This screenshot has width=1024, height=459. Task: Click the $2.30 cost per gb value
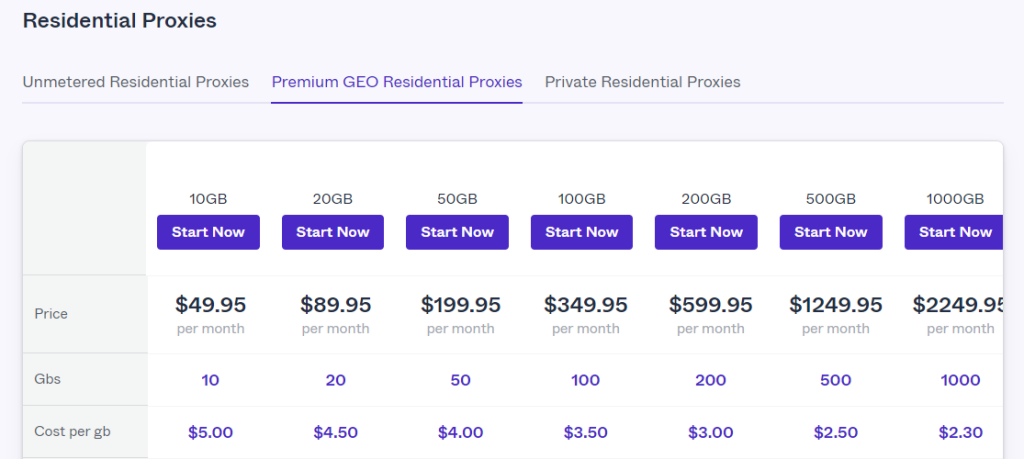coord(960,433)
